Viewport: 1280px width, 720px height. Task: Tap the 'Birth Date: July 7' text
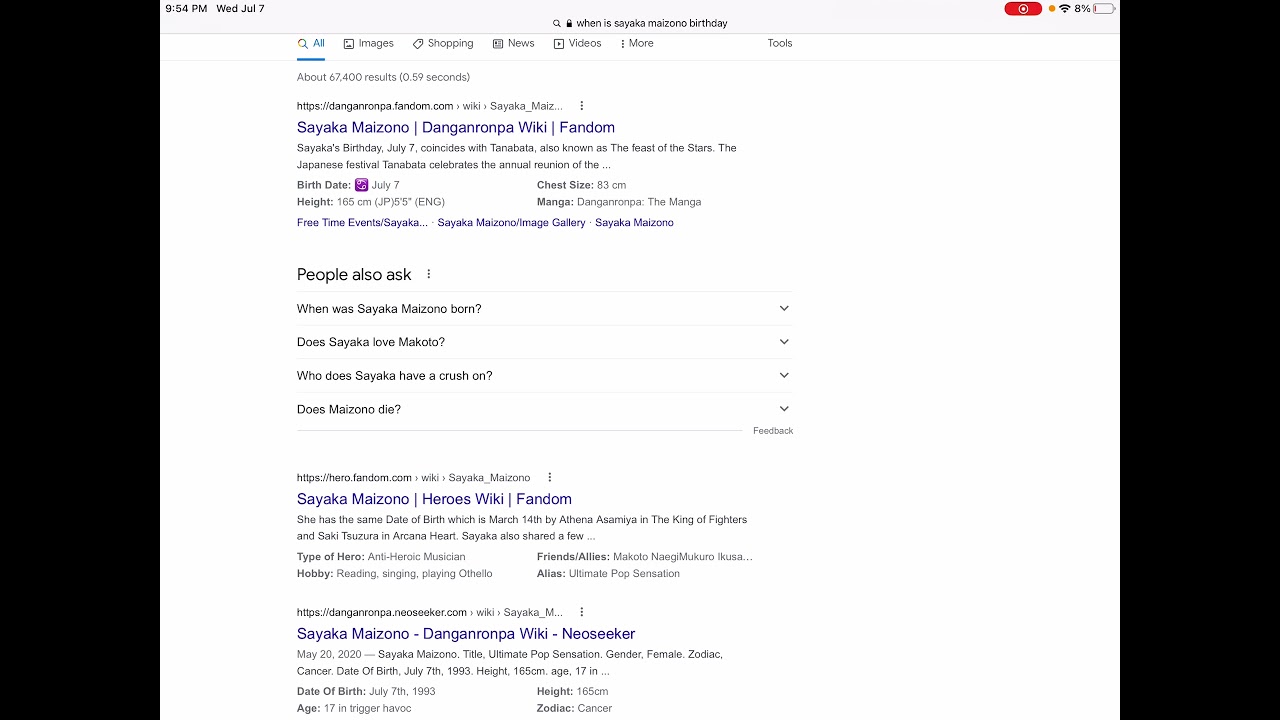[x=348, y=185]
